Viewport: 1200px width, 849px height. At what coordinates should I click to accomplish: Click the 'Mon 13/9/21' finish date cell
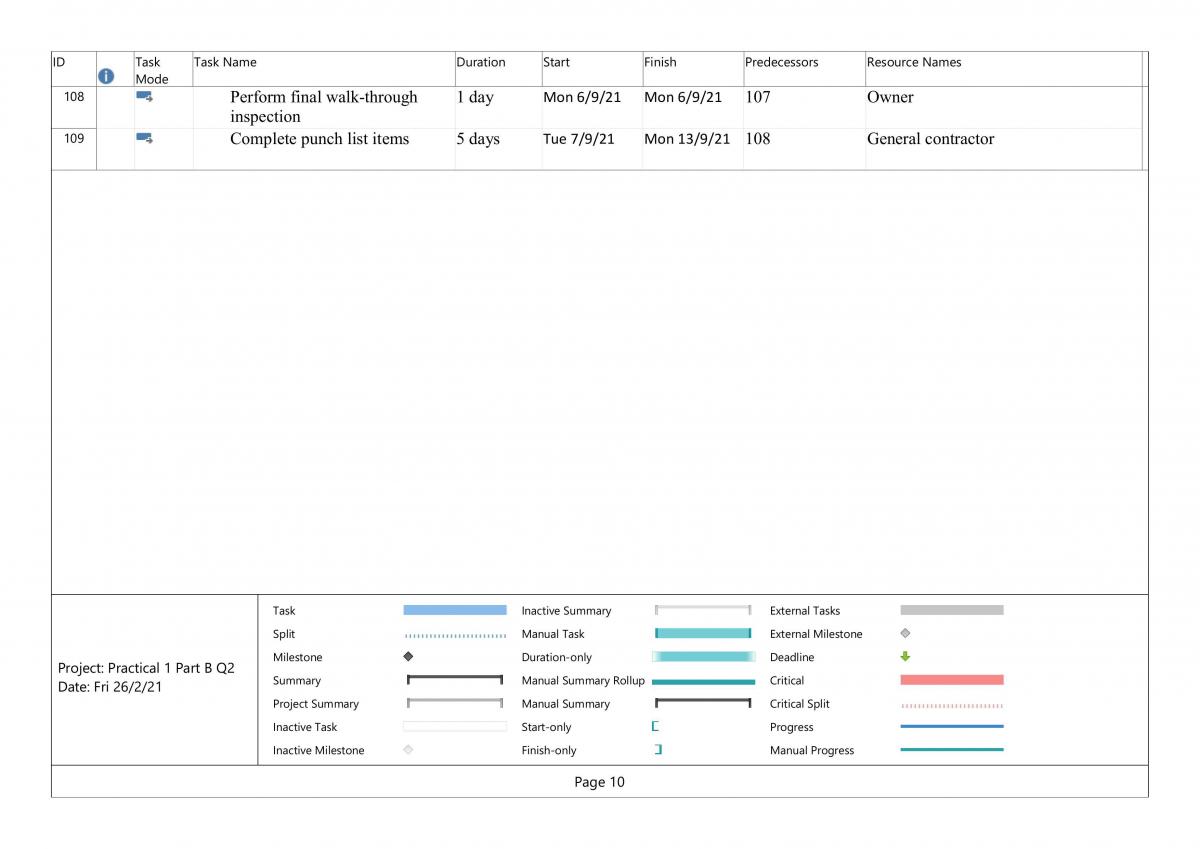[x=693, y=149]
